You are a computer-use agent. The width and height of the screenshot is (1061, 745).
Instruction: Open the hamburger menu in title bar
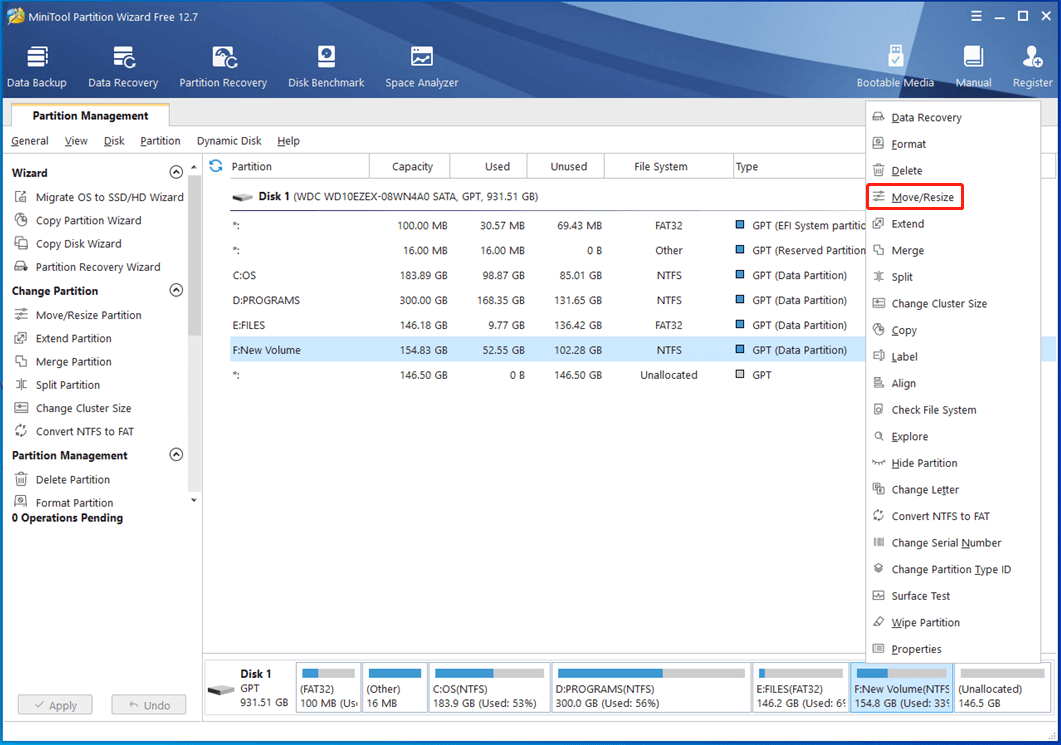click(x=976, y=16)
